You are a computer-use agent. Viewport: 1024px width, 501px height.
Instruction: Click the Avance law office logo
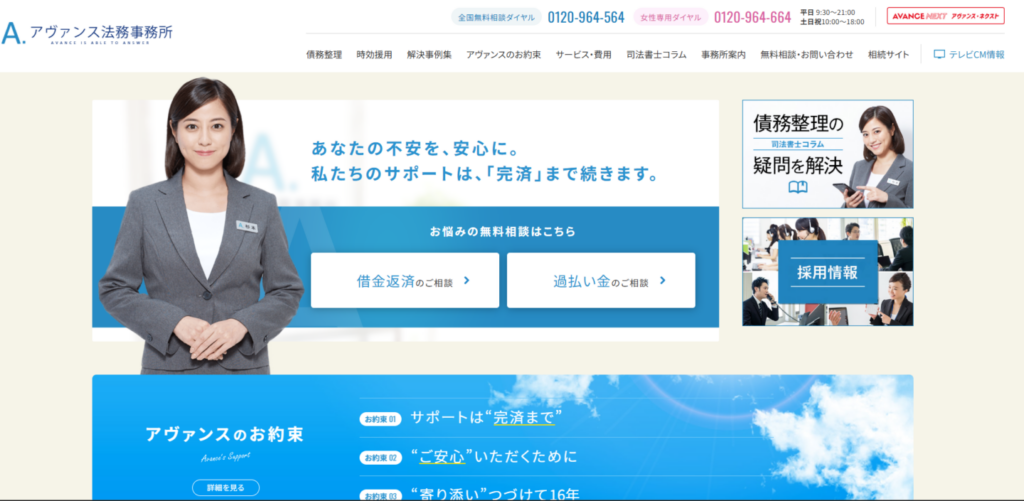87,34
